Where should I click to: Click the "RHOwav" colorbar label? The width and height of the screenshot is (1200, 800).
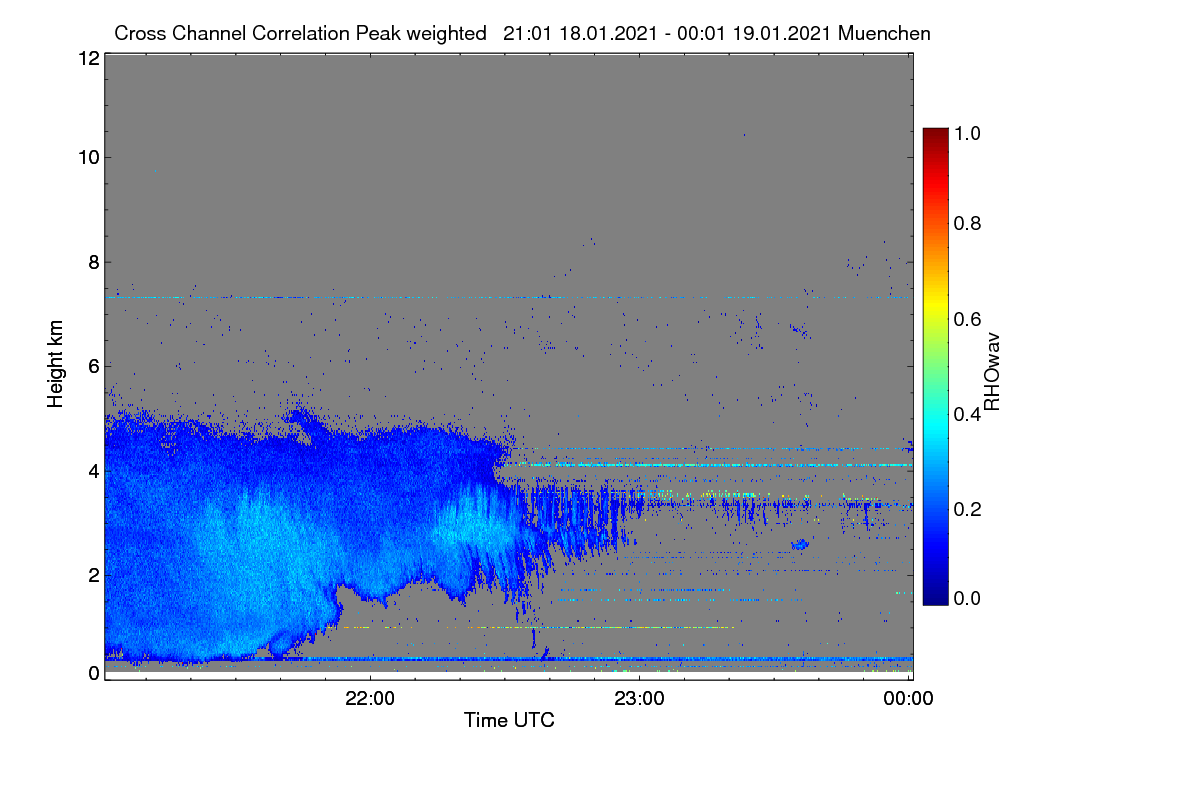point(992,372)
